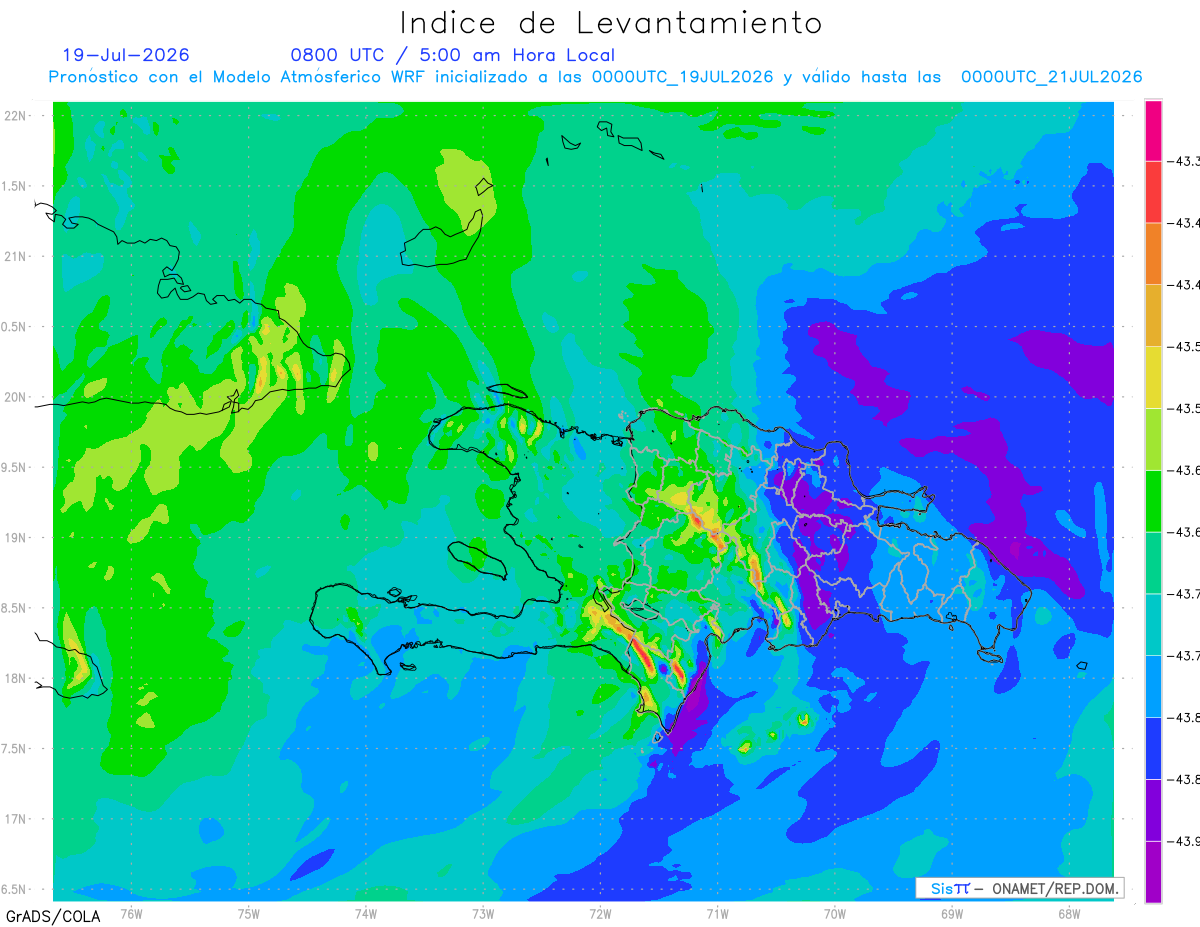Click the pure green legend swatch

pyautogui.click(x=1153, y=502)
